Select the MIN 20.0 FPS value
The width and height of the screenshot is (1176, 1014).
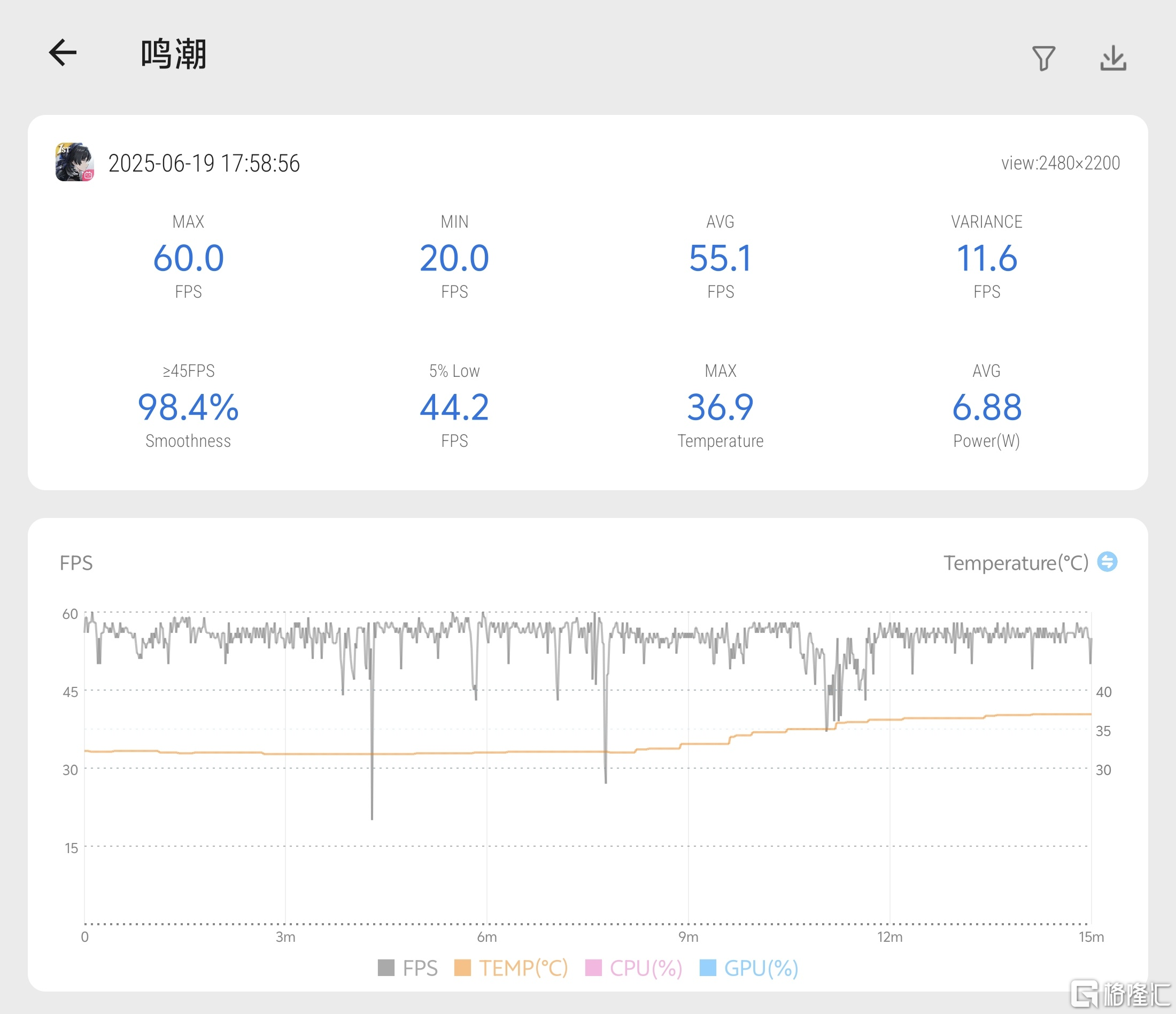454,258
